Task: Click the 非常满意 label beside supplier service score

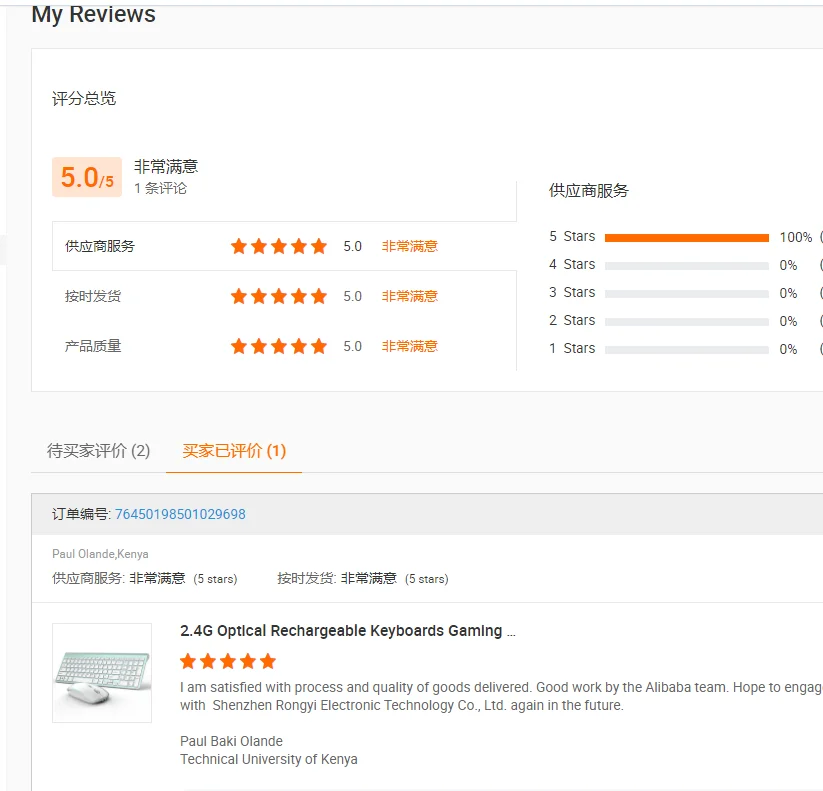Action: pos(409,246)
